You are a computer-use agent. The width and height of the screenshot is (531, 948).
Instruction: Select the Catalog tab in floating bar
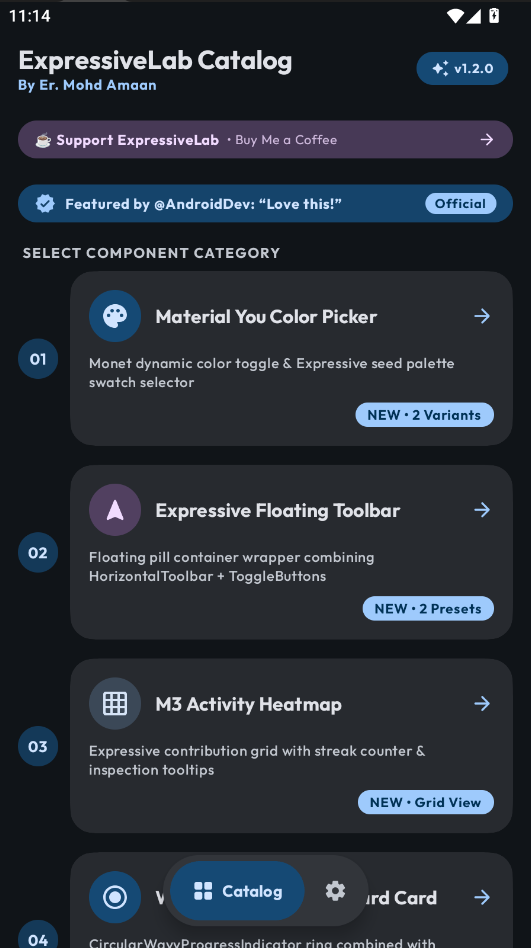pos(237,891)
